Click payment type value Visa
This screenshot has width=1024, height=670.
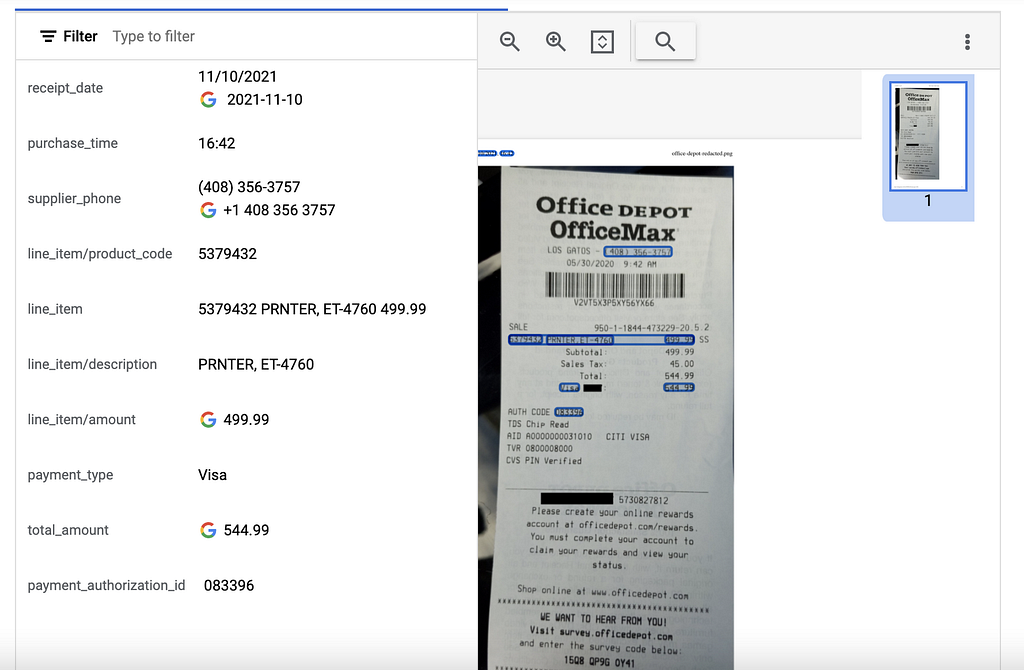click(212, 475)
